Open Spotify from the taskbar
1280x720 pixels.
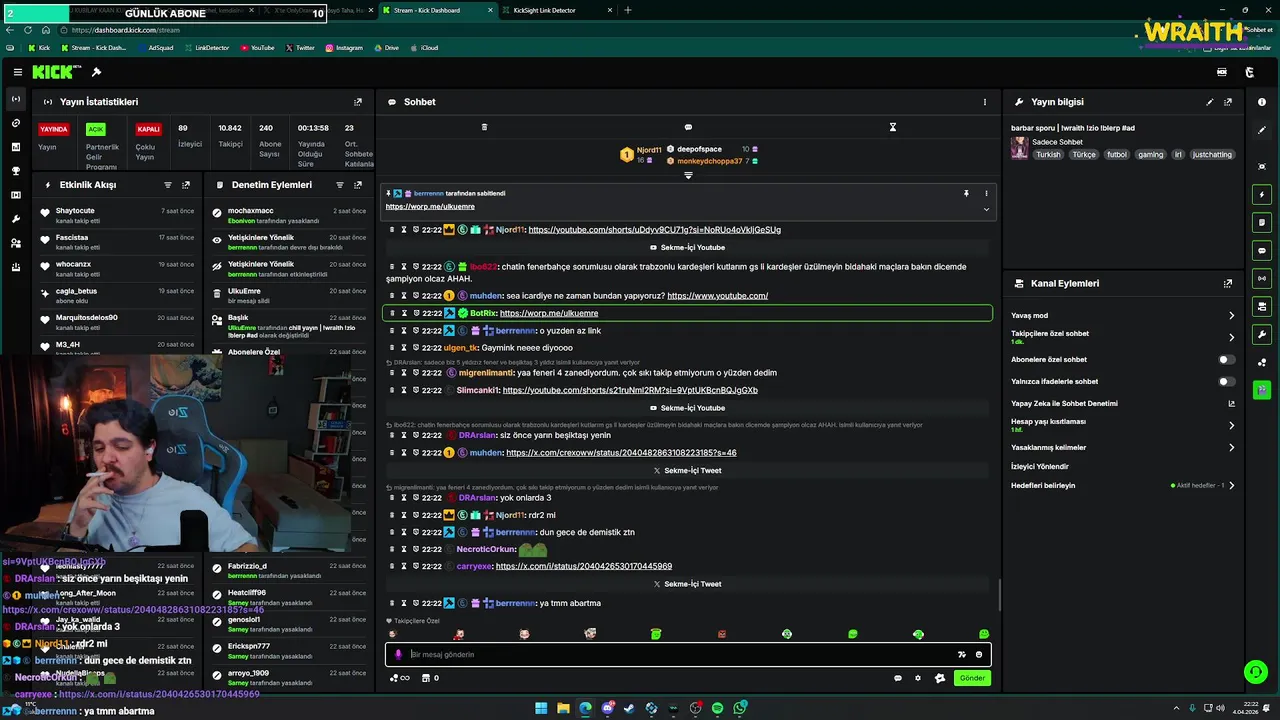[x=717, y=708]
